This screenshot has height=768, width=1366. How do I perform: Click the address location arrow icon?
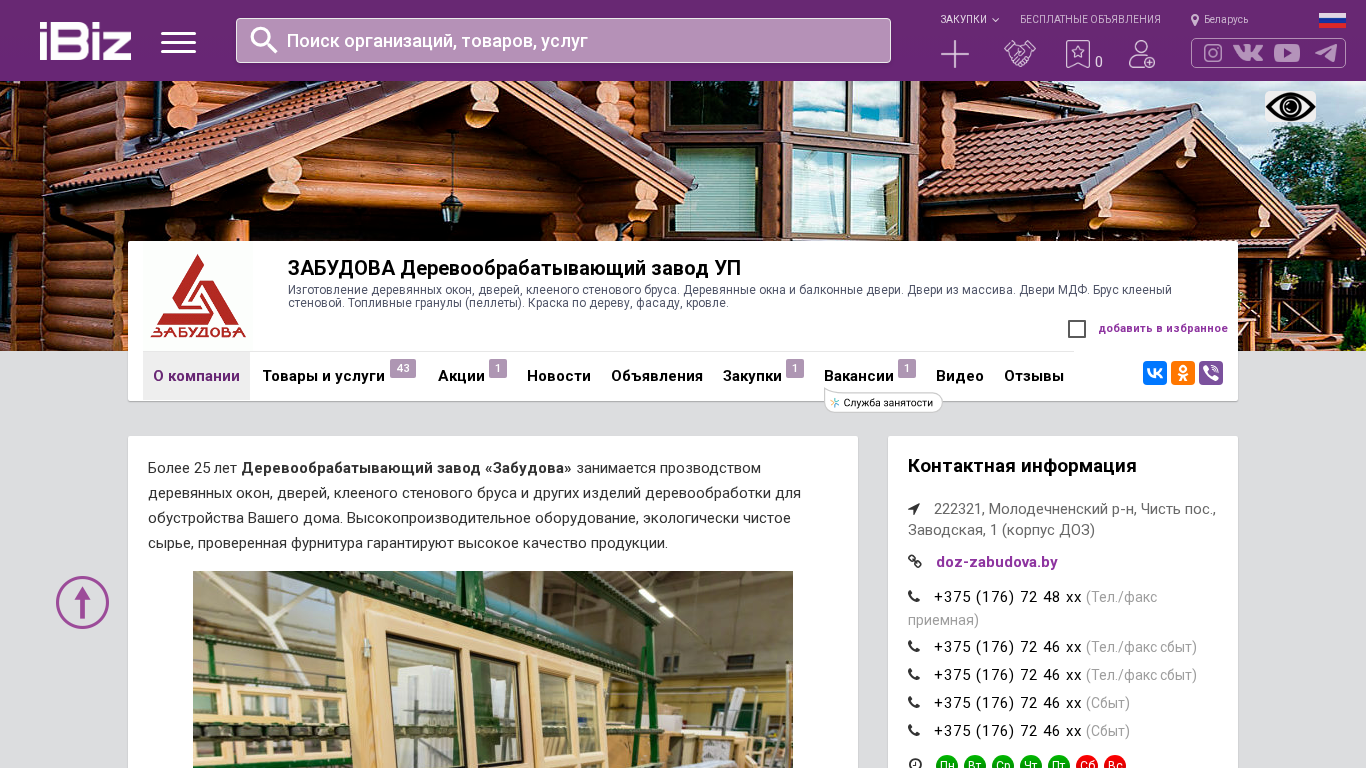(x=914, y=509)
